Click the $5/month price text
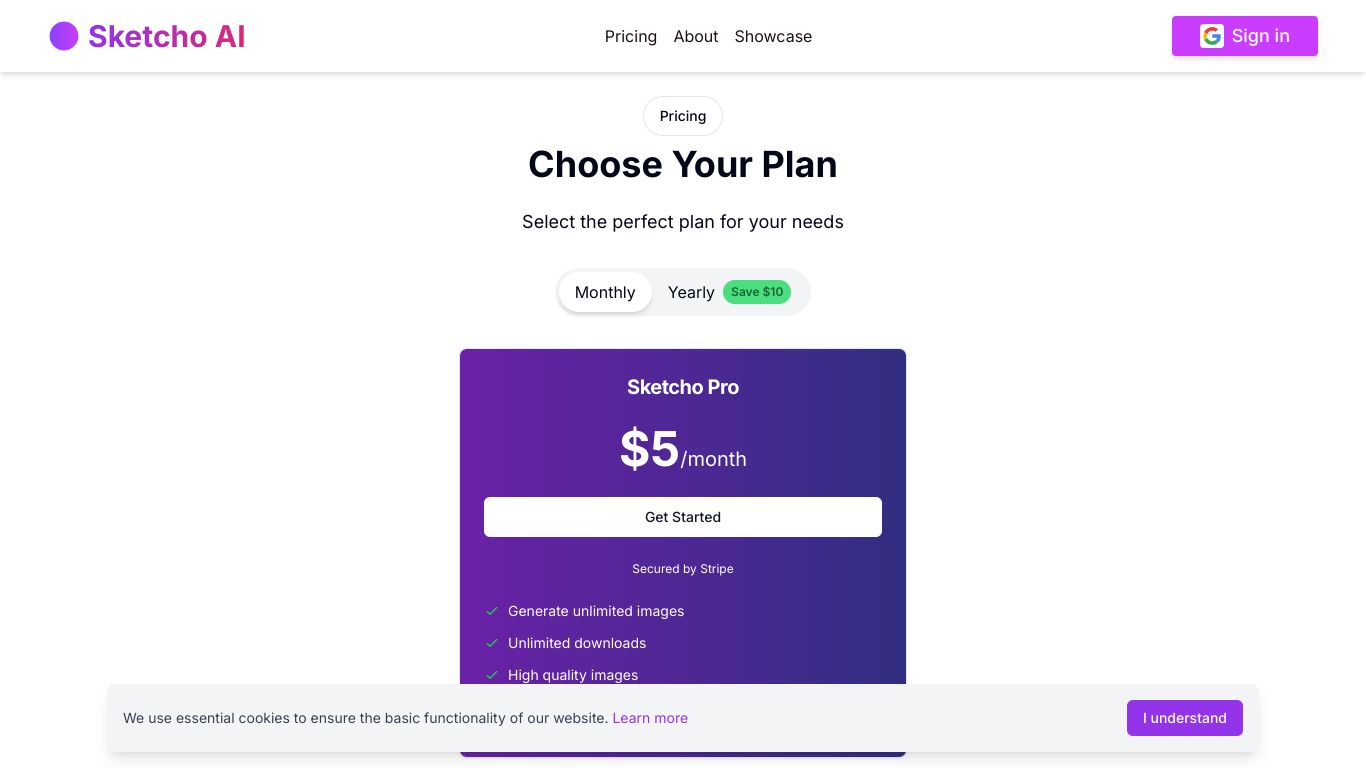1366x768 pixels. 683,449
